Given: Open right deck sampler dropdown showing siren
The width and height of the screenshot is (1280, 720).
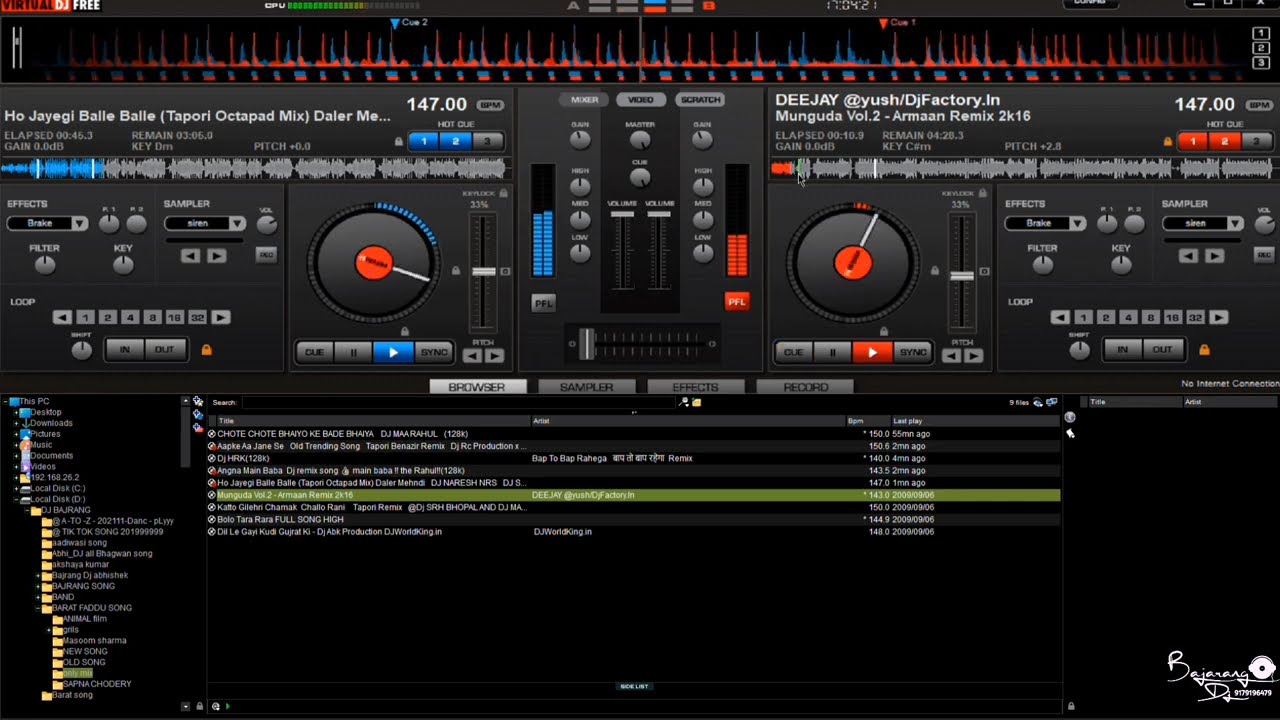Looking at the screenshot, I should (1203, 223).
